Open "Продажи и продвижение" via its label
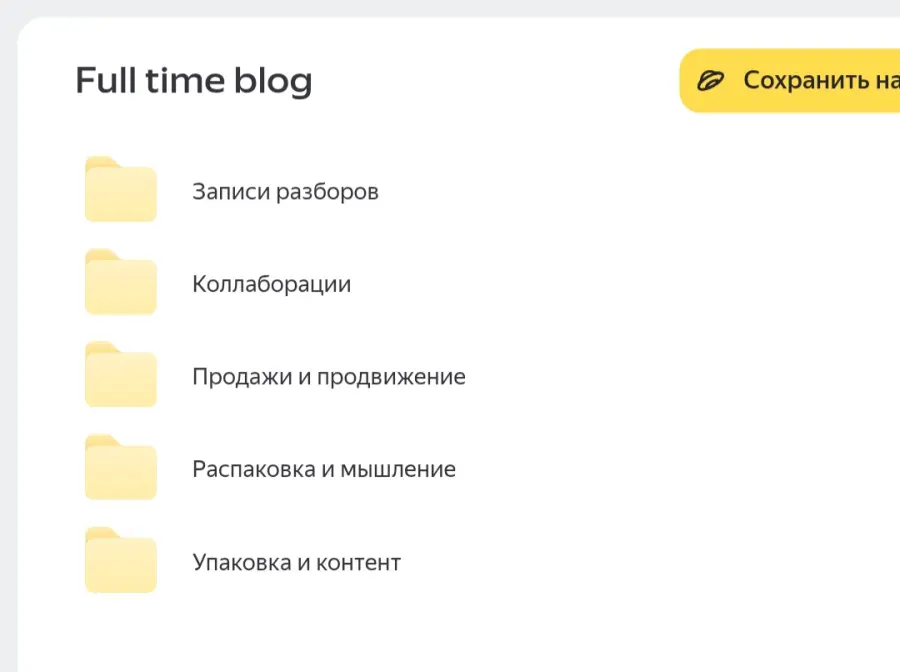The width and height of the screenshot is (900, 672). [328, 376]
